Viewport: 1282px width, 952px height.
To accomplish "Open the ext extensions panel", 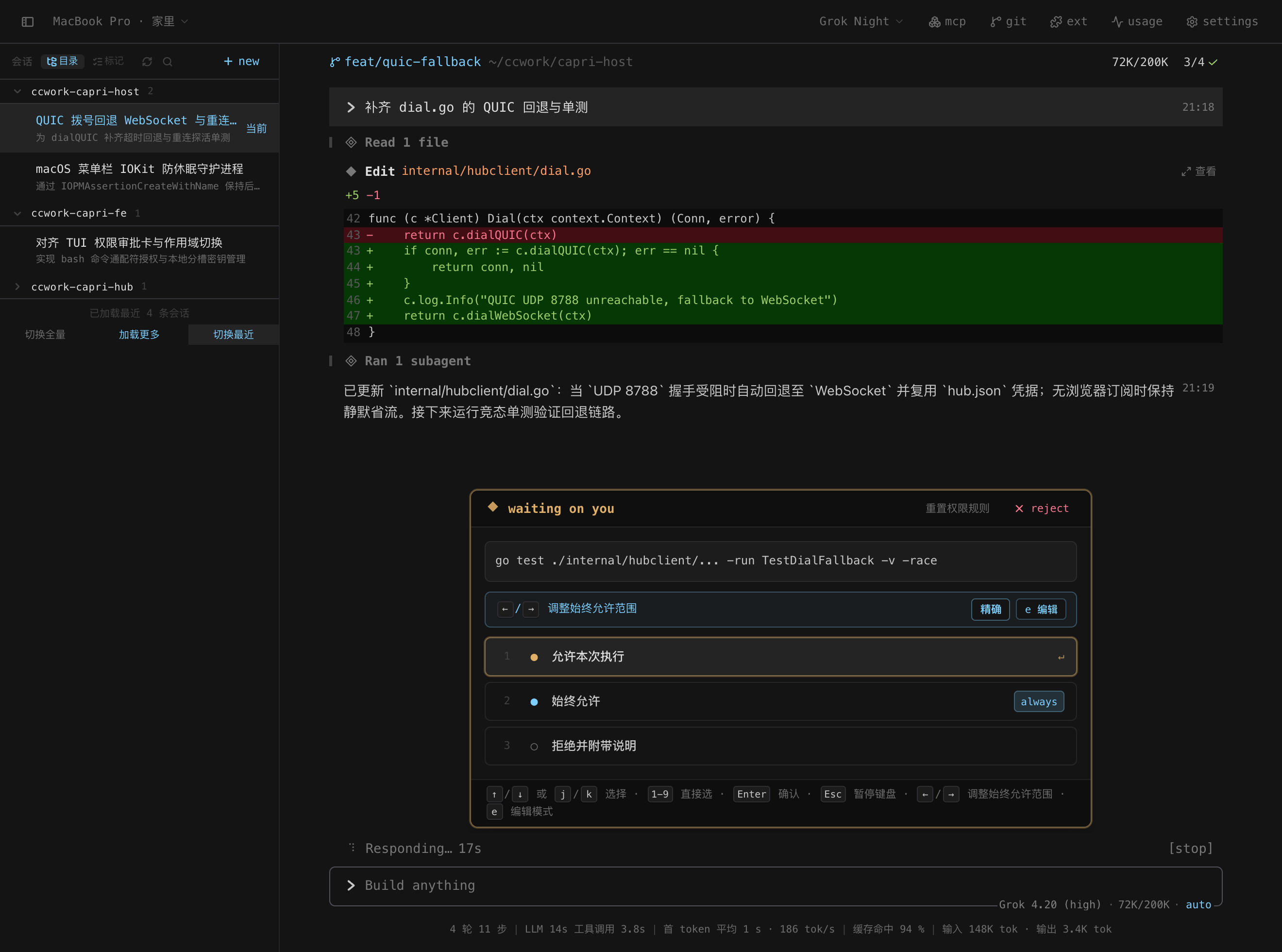I will (x=1068, y=22).
